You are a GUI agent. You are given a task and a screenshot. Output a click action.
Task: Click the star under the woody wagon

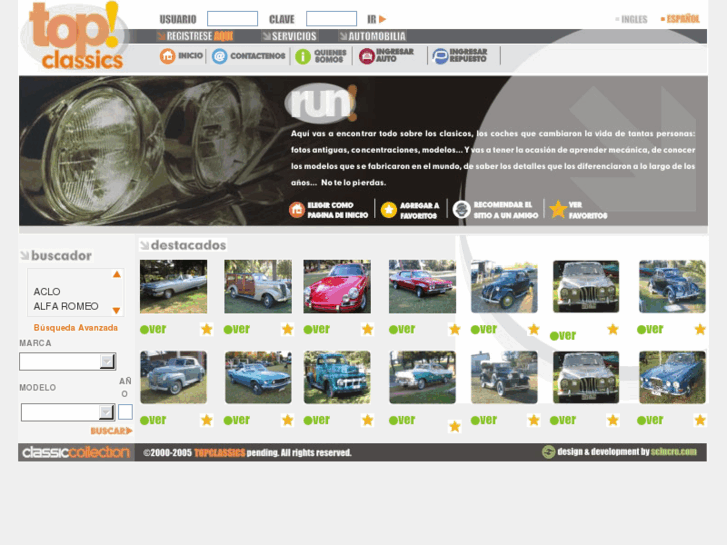coord(287,329)
